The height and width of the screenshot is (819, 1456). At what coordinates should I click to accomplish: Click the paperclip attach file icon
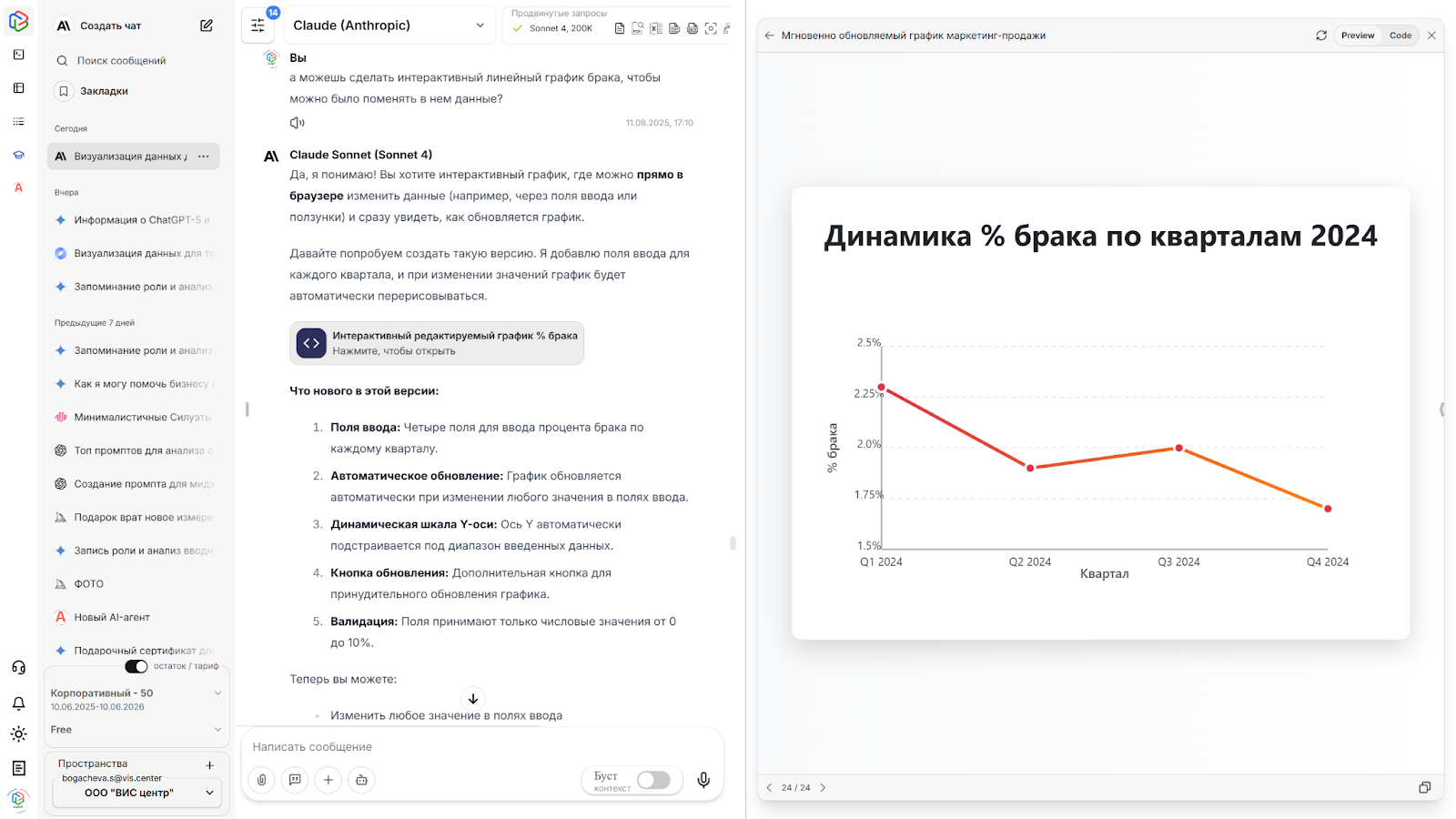261,780
